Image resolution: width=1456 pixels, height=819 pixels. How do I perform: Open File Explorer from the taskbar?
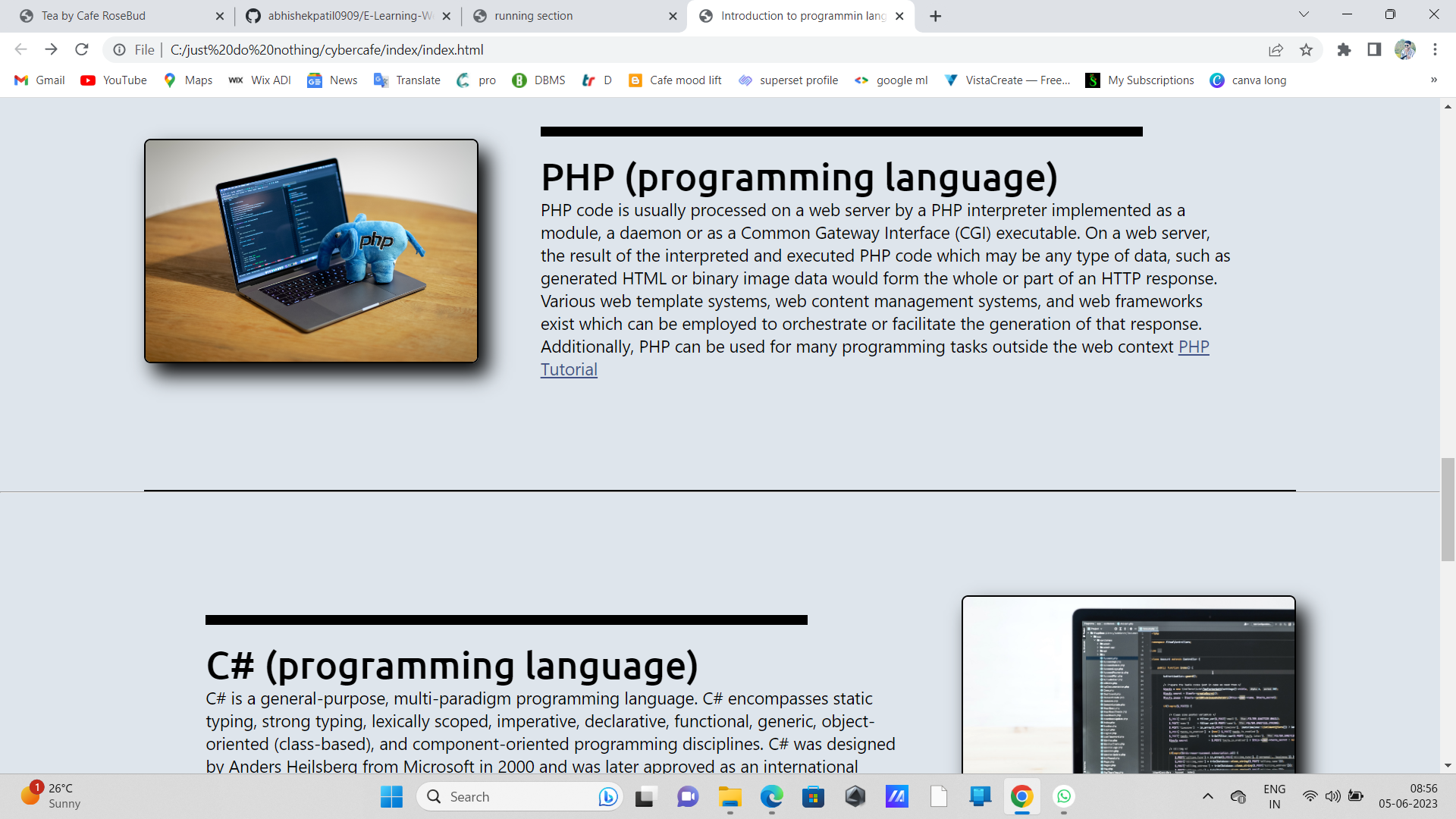pos(730,796)
